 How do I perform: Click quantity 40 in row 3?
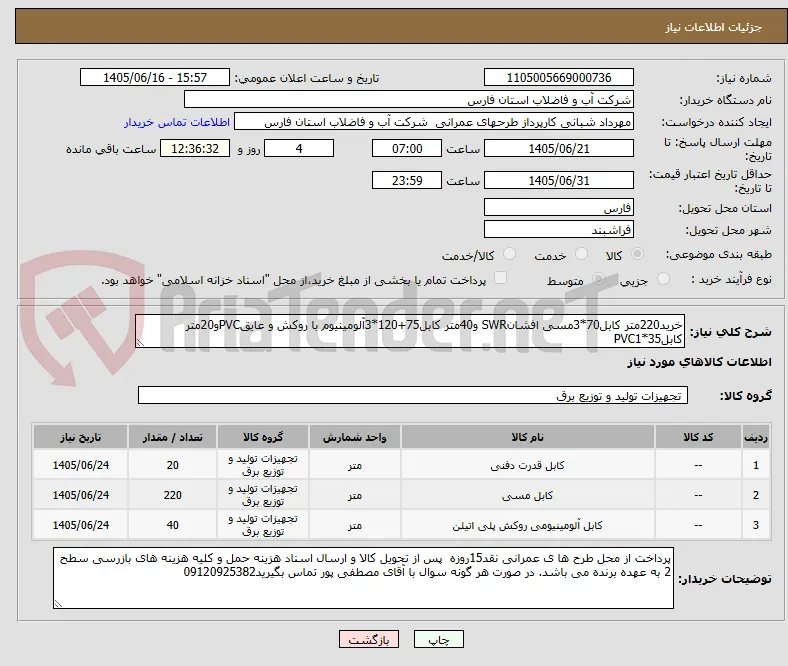click(x=172, y=525)
